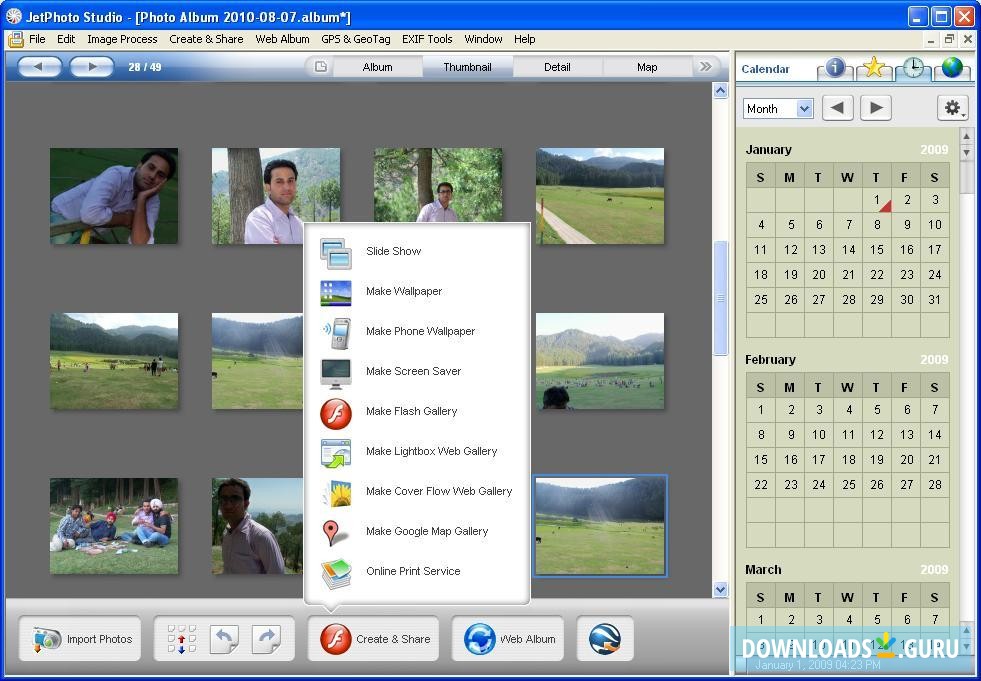Open the calendar settings gear dropdown

pyautogui.click(x=952, y=108)
